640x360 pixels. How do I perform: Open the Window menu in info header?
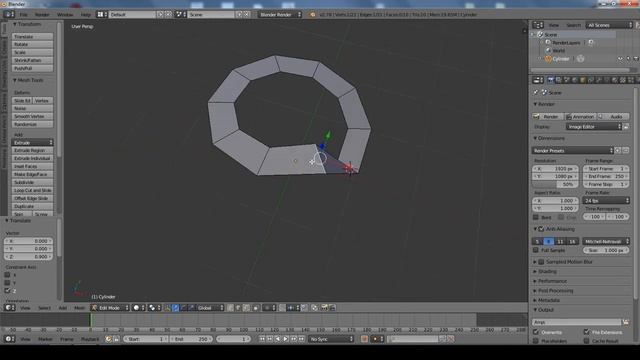pyautogui.click(x=65, y=15)
